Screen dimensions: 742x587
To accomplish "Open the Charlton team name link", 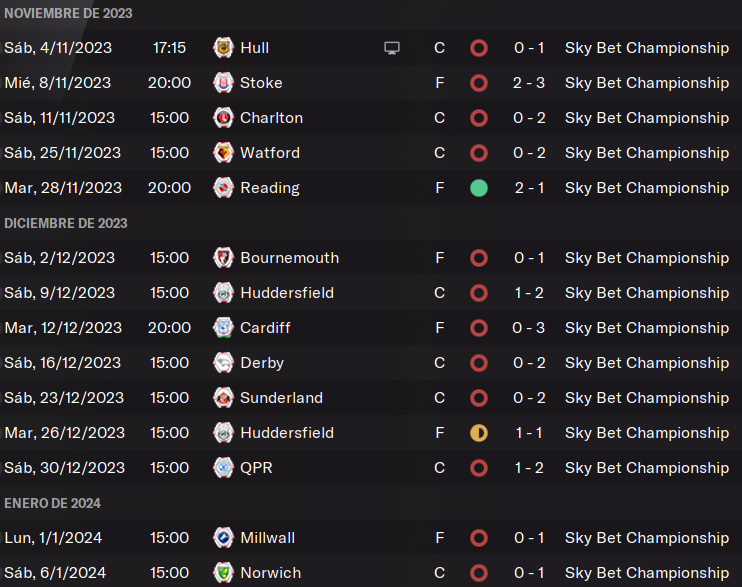I will tap(271, 118).
